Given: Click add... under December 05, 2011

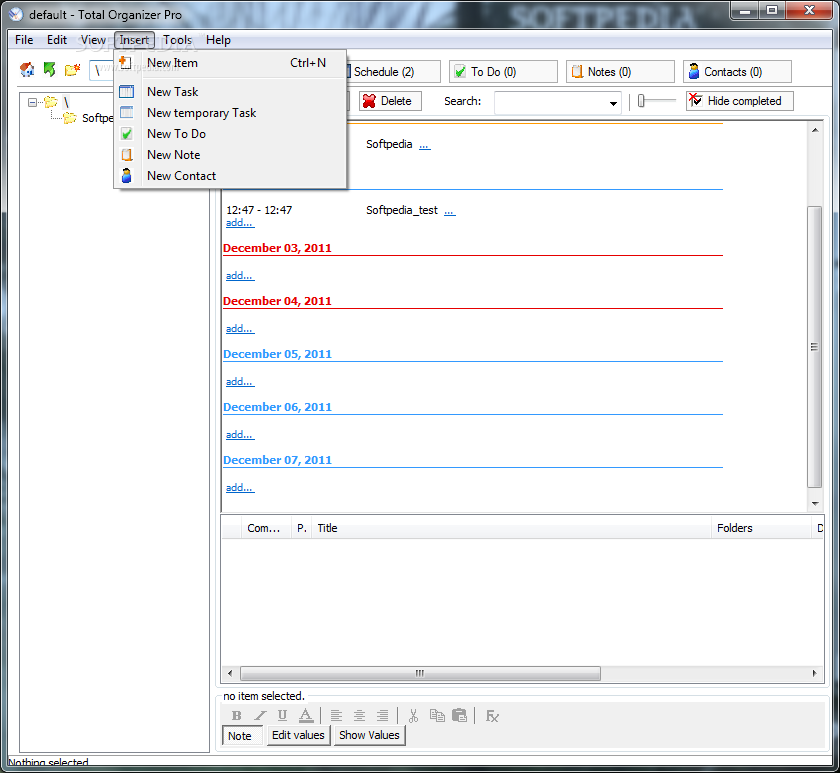Looking at the screenshot, I should tap(239, 382).
